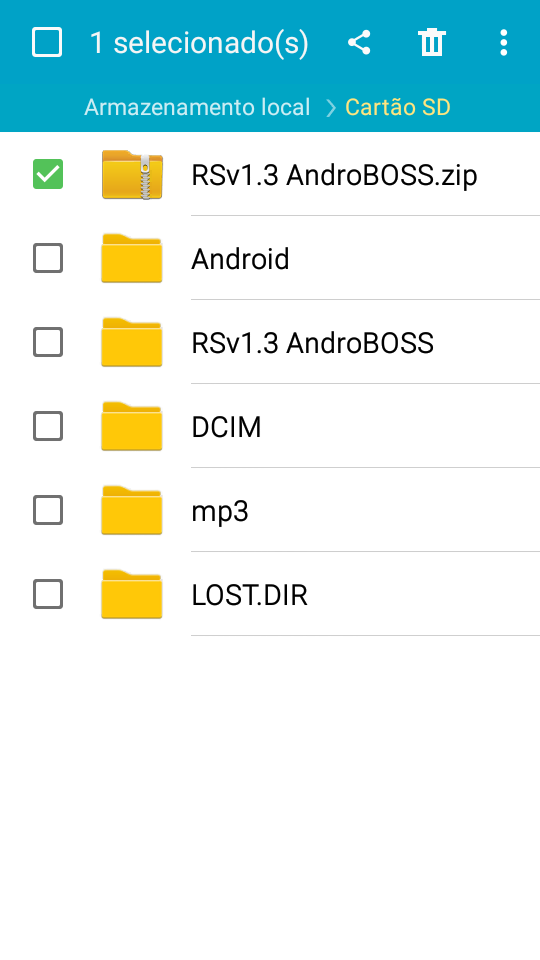Tap the LOST.DIR folder icon
The image size is (540, 960).
132,594
